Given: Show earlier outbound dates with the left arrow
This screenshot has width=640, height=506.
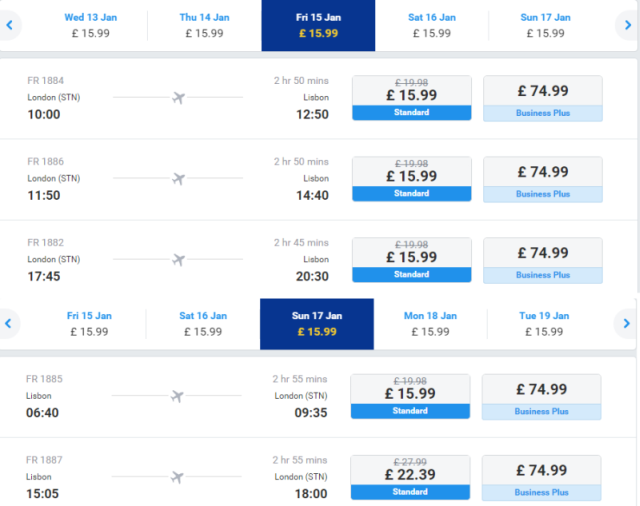Looking at the screenshot, I should (9, 25).
